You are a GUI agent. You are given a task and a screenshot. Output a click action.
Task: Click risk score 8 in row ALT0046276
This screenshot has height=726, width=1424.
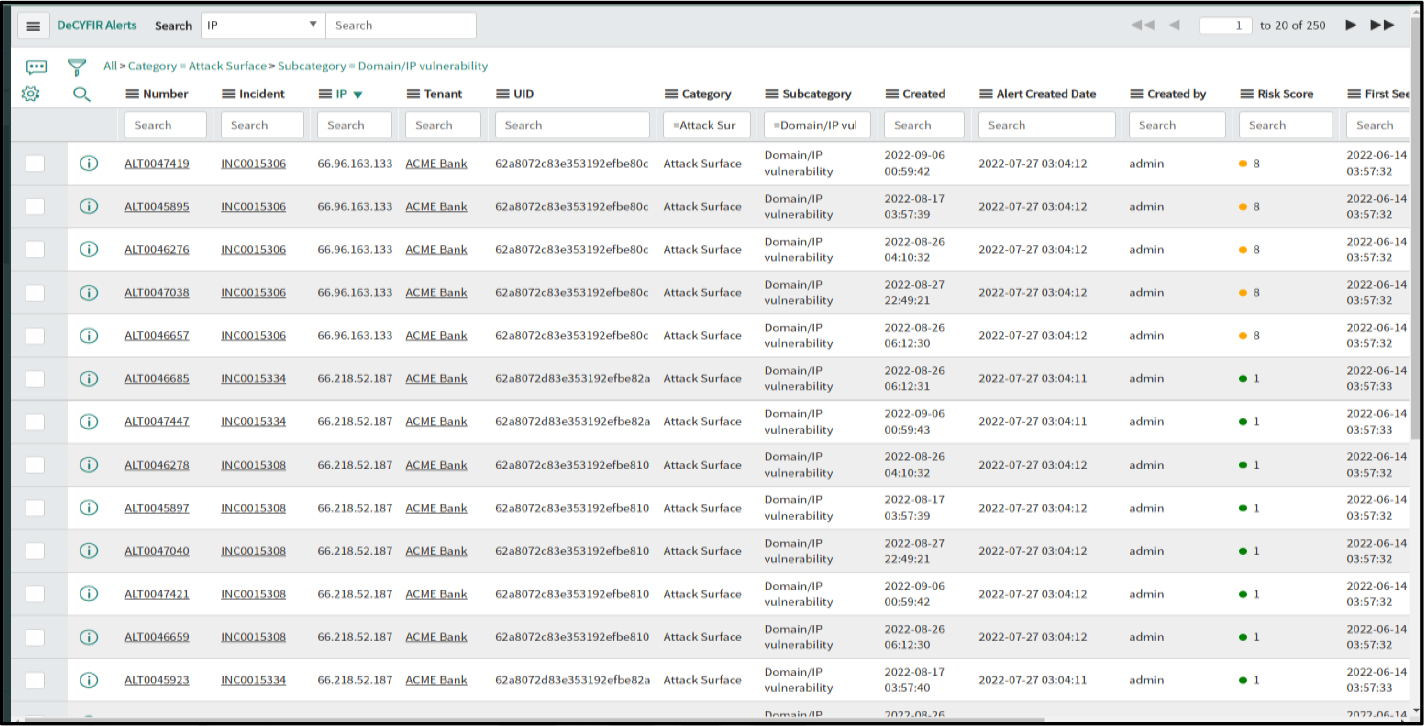(1256, 249)
